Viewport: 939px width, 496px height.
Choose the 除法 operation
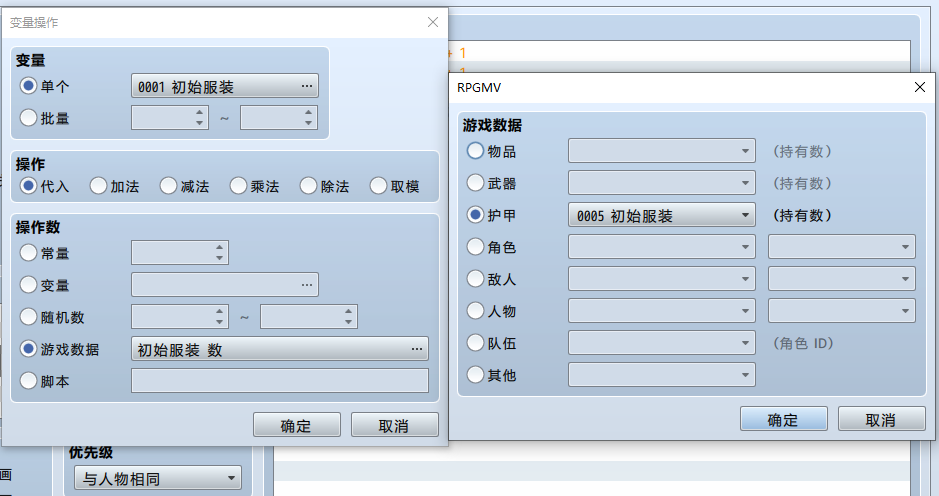point(308,186)
